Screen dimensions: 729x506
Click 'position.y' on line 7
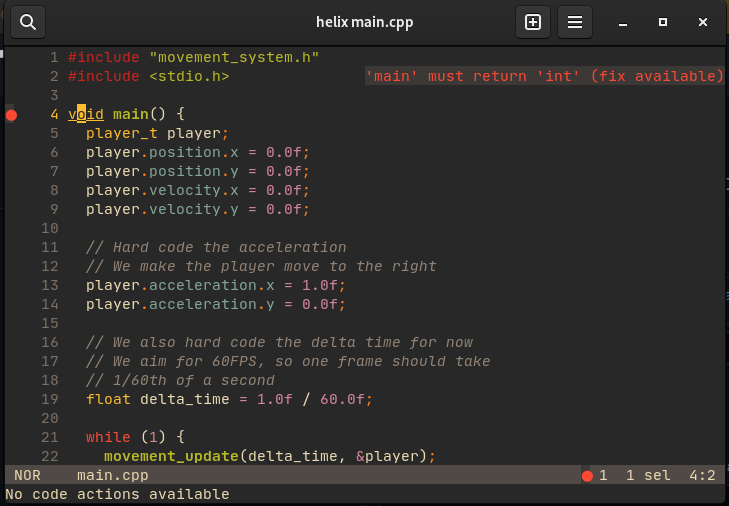coord(193,171)
